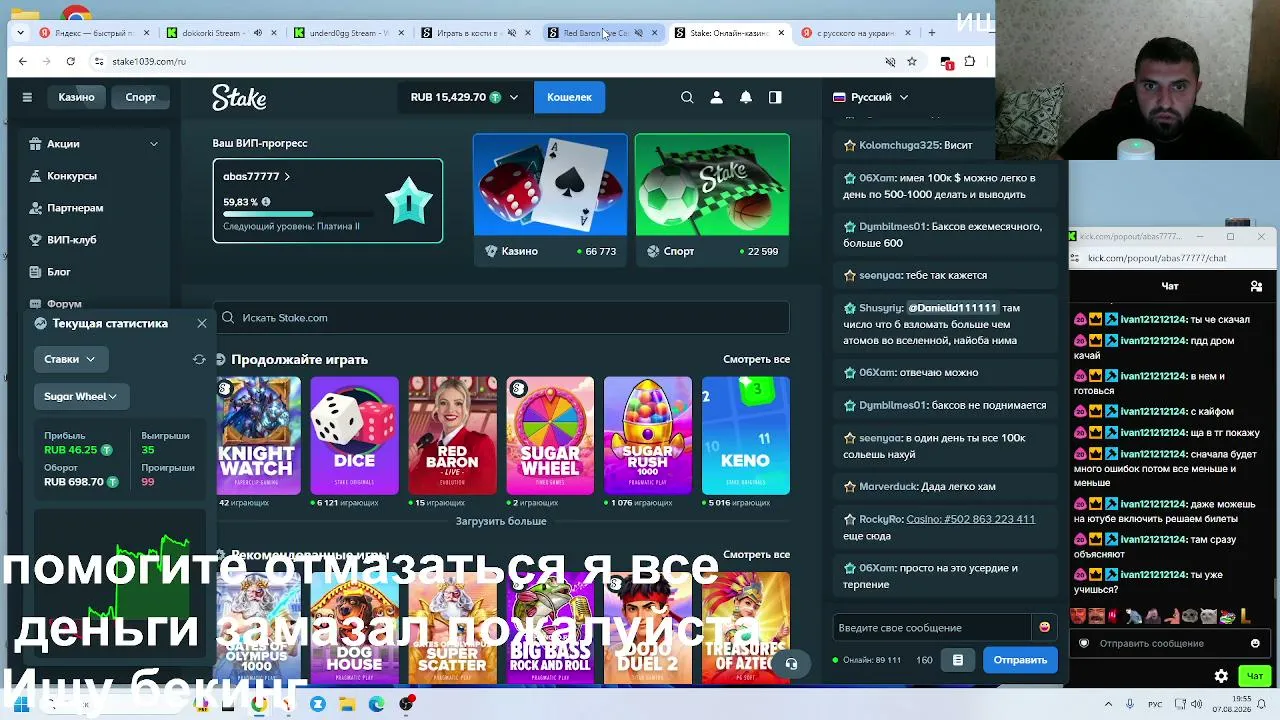Open the Sugar Rush 1000 game thumbnail
The width and height of the screenshot is (1280, 720).
pos(647,436)
